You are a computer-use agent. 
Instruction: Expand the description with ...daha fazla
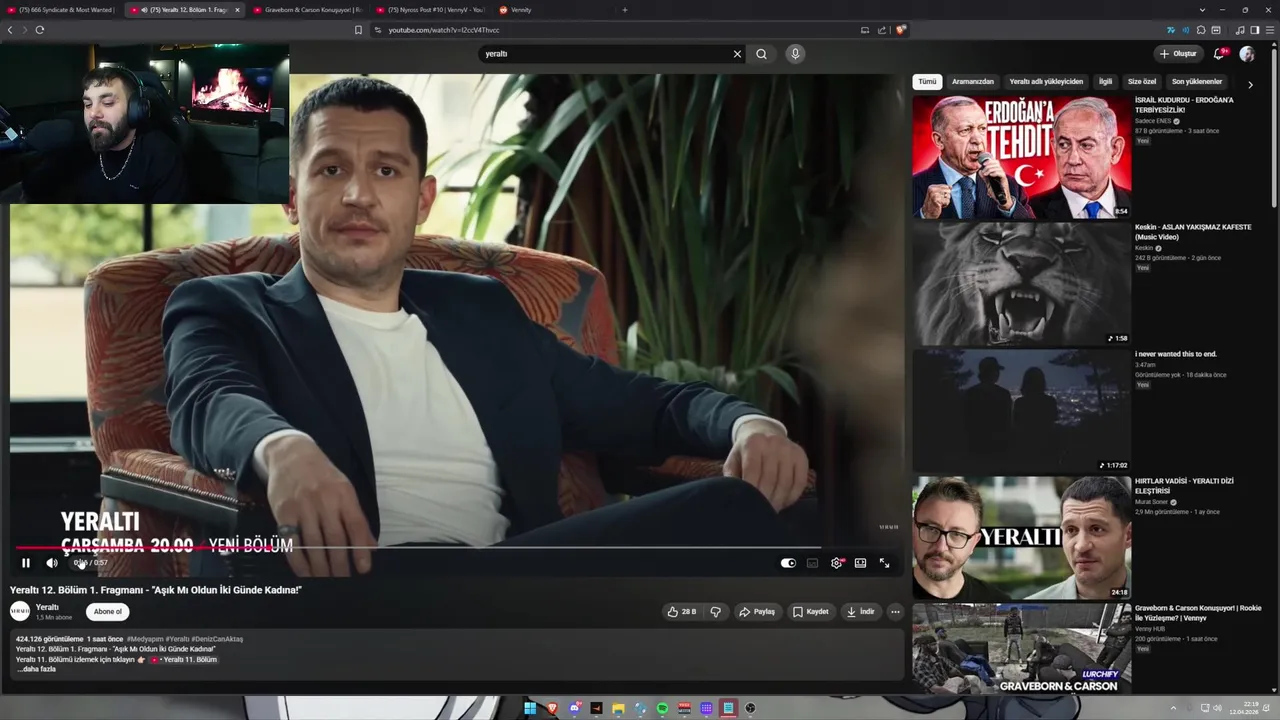pos(36,669)
